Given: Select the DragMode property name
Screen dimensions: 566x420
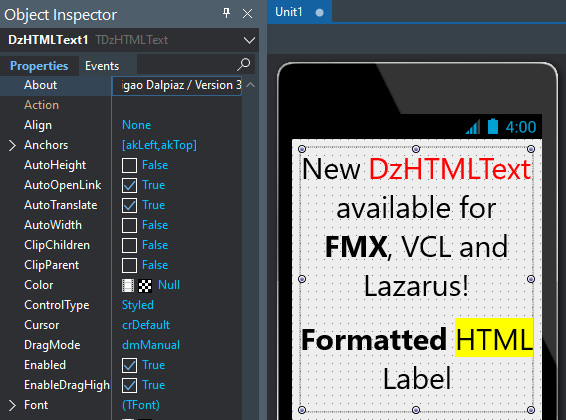Looking at the screenshot, I should click(52, 345).
